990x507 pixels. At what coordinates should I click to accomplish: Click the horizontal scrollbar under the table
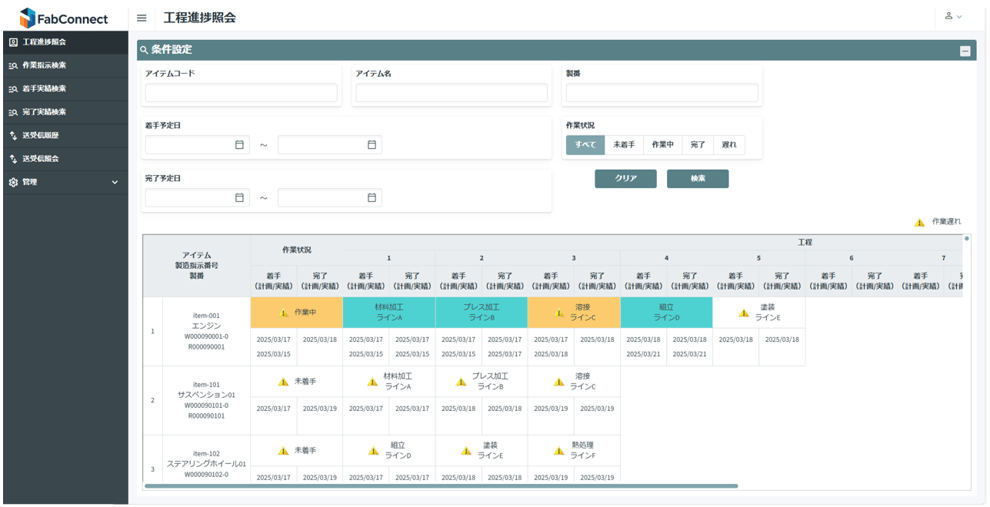click(x=440, y=486)
